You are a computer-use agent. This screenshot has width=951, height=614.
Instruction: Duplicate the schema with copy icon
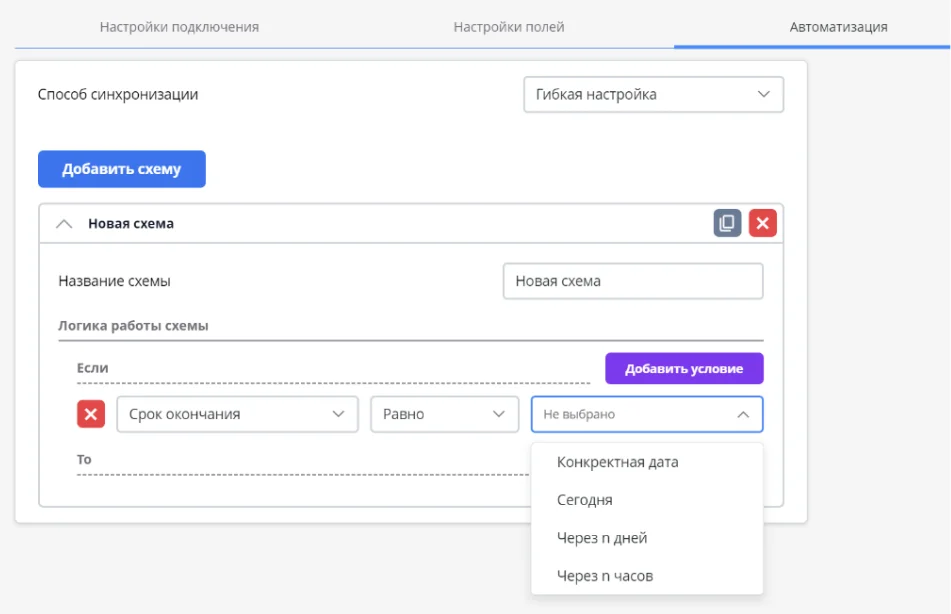pos(727,223)
